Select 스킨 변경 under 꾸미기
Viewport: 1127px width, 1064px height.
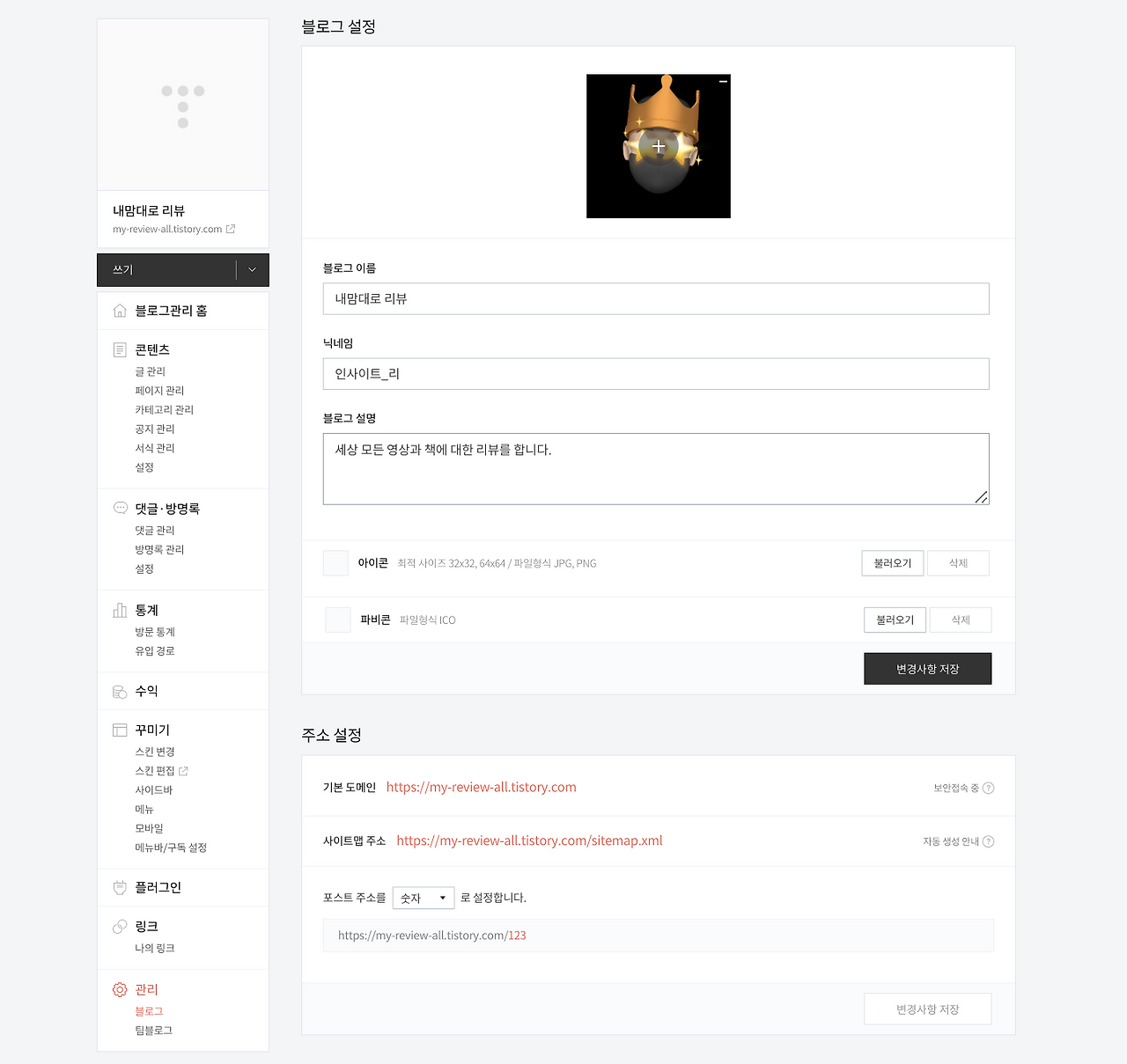click(x=155, y=752)
